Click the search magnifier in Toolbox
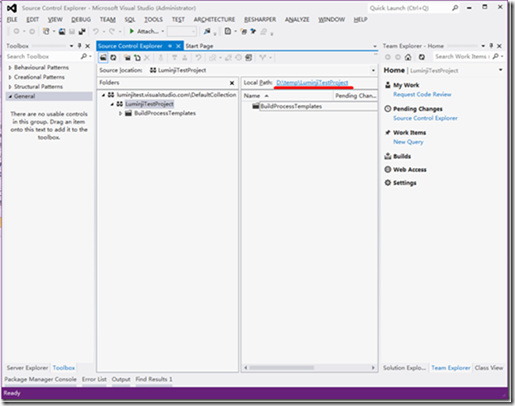 coord(84,56)
